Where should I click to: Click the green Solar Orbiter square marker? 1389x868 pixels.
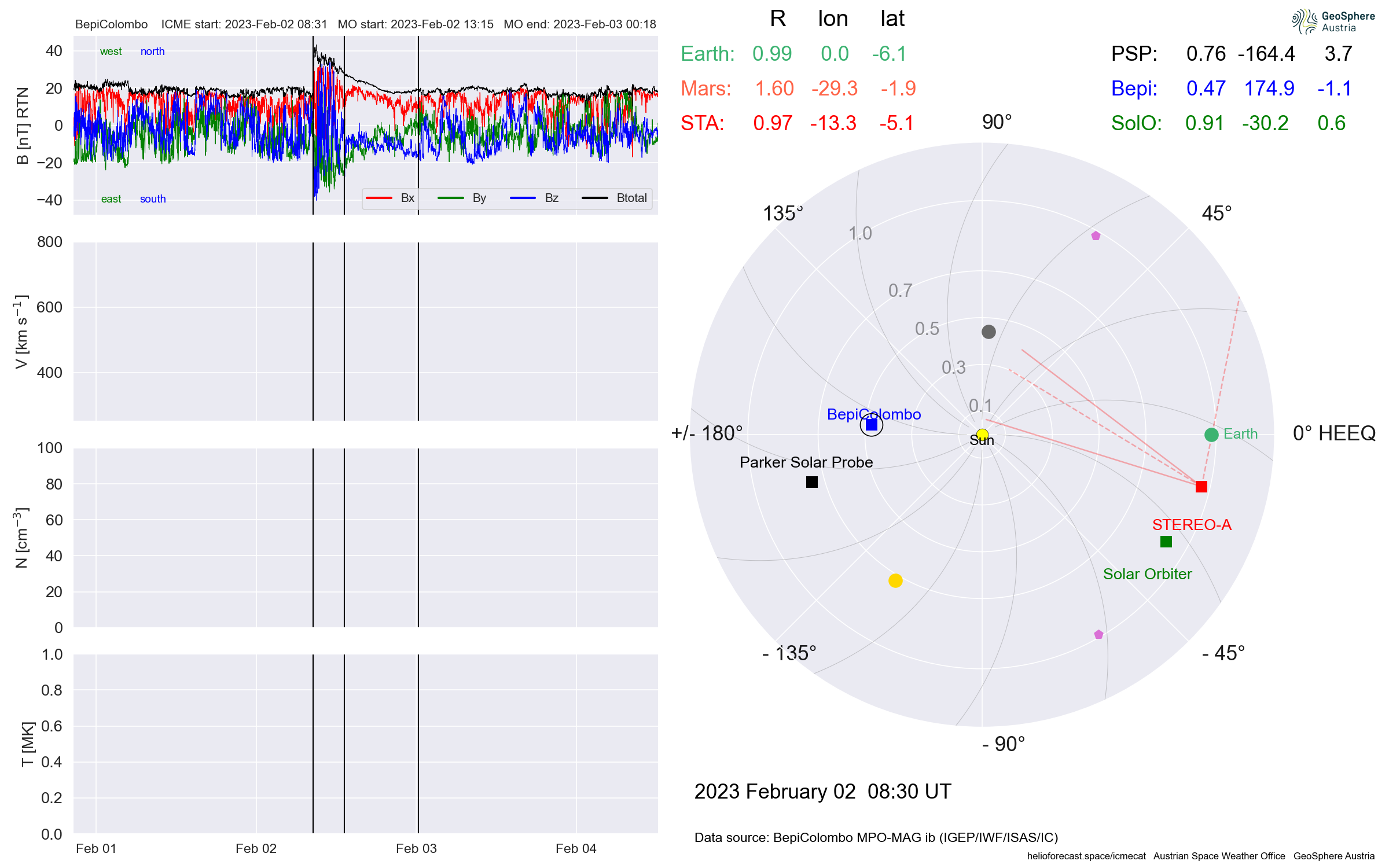click(1166, 542)
